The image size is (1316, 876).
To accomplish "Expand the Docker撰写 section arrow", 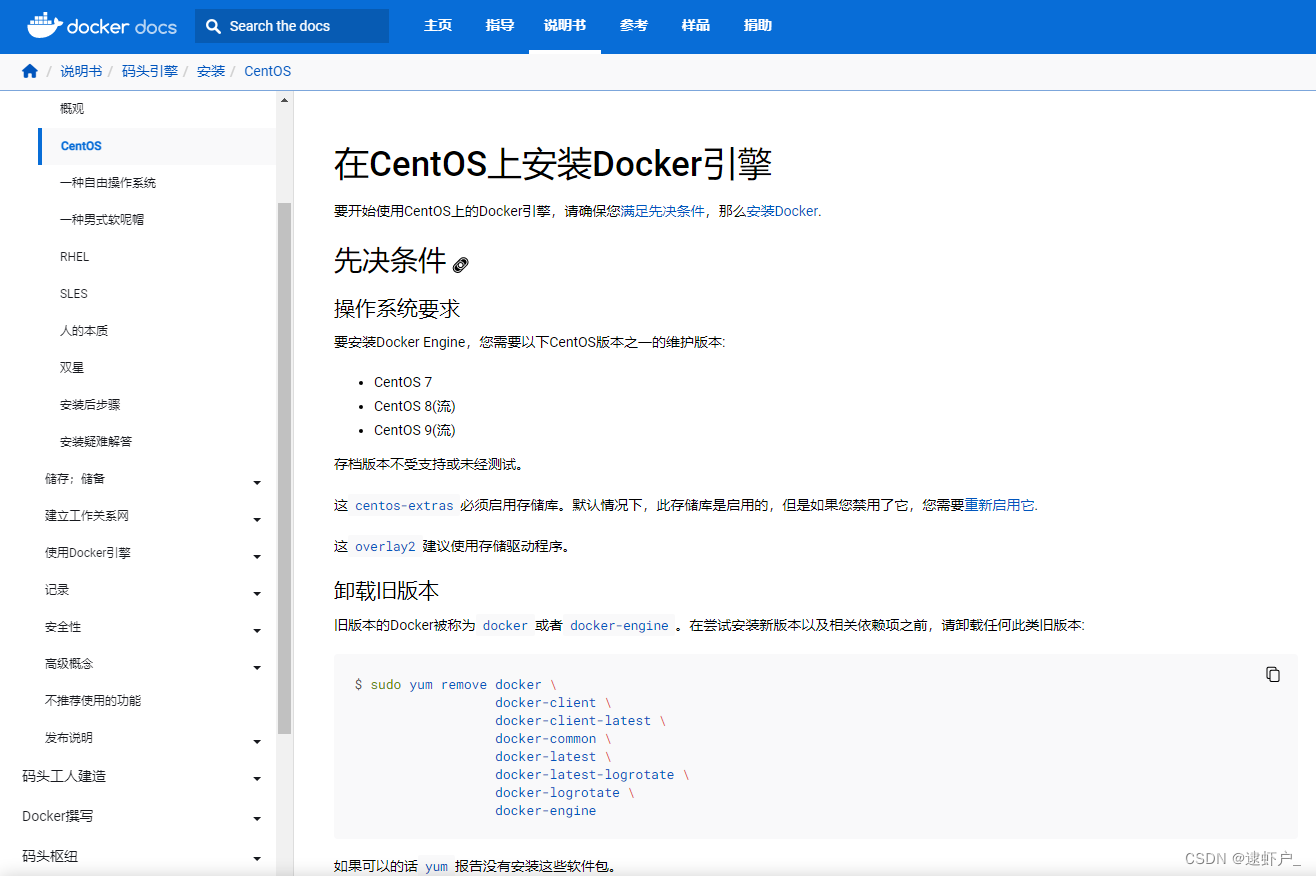I will pos(257,819).
